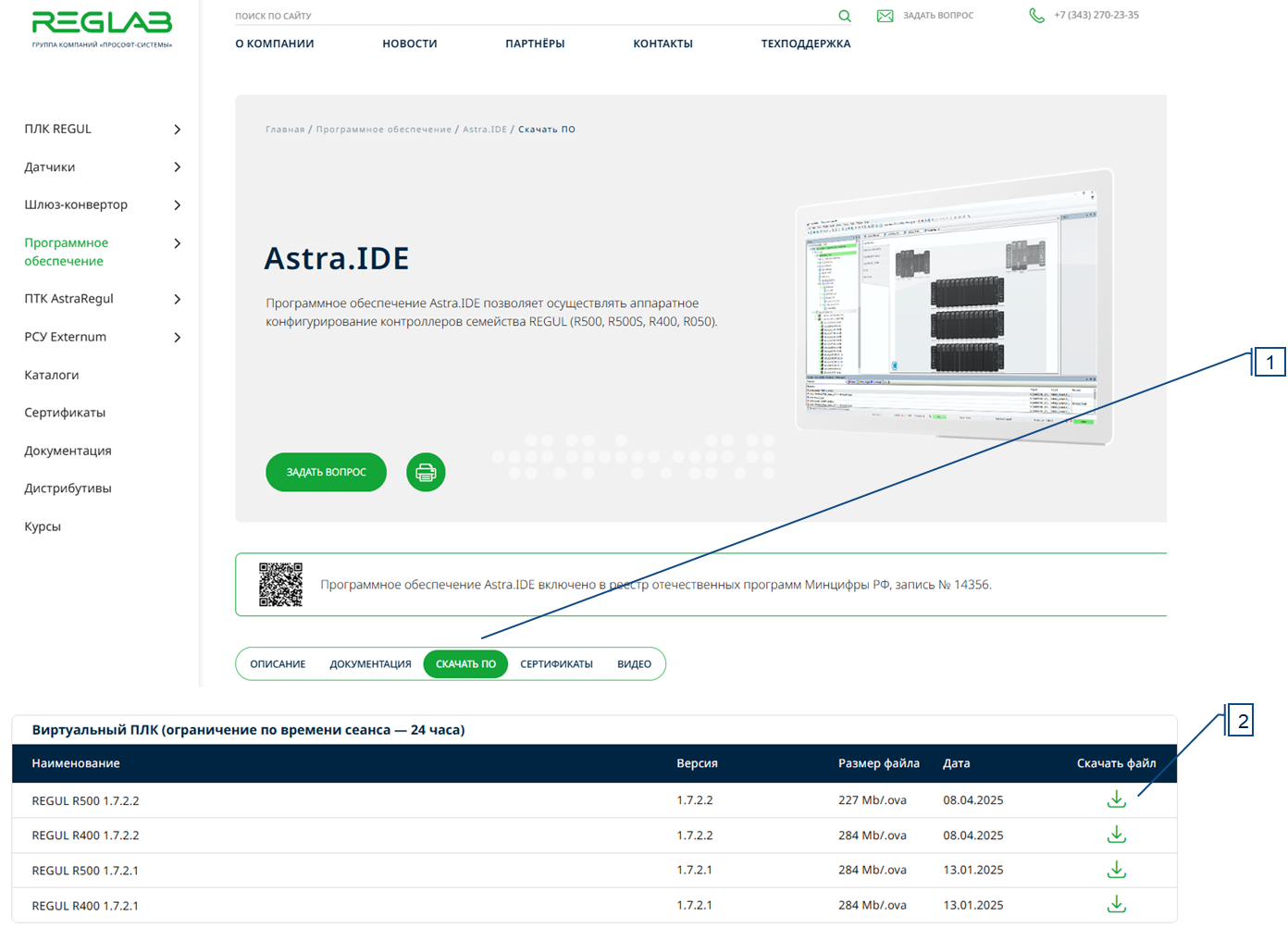Click the REGLAB logo
Screen dimensions: 1288x928
coord(102,28)
